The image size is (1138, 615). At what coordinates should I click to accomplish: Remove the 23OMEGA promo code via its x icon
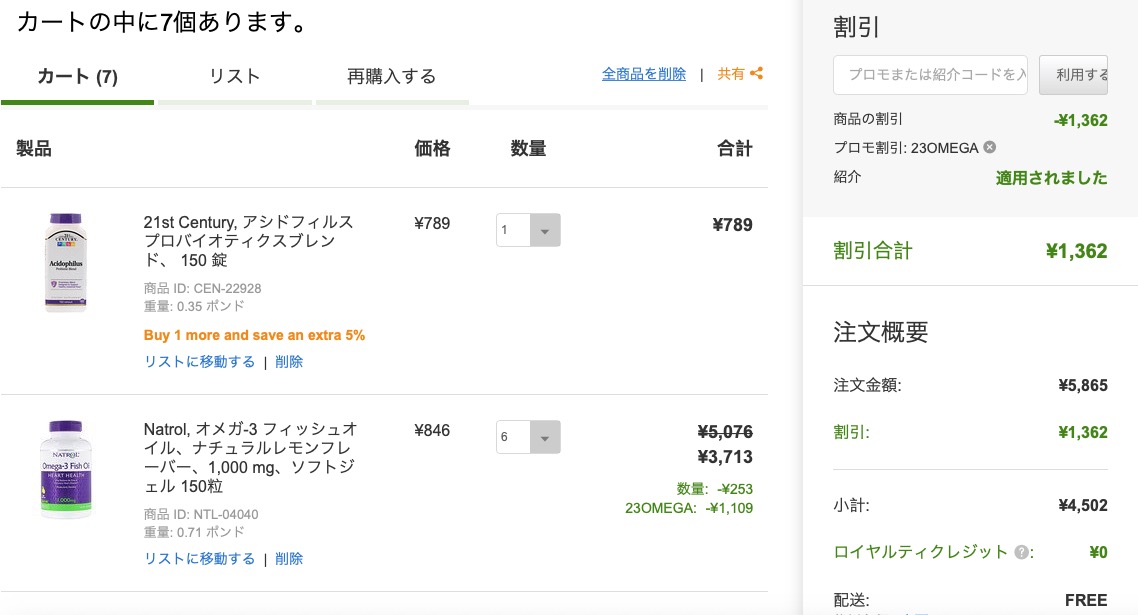point(989,147)
